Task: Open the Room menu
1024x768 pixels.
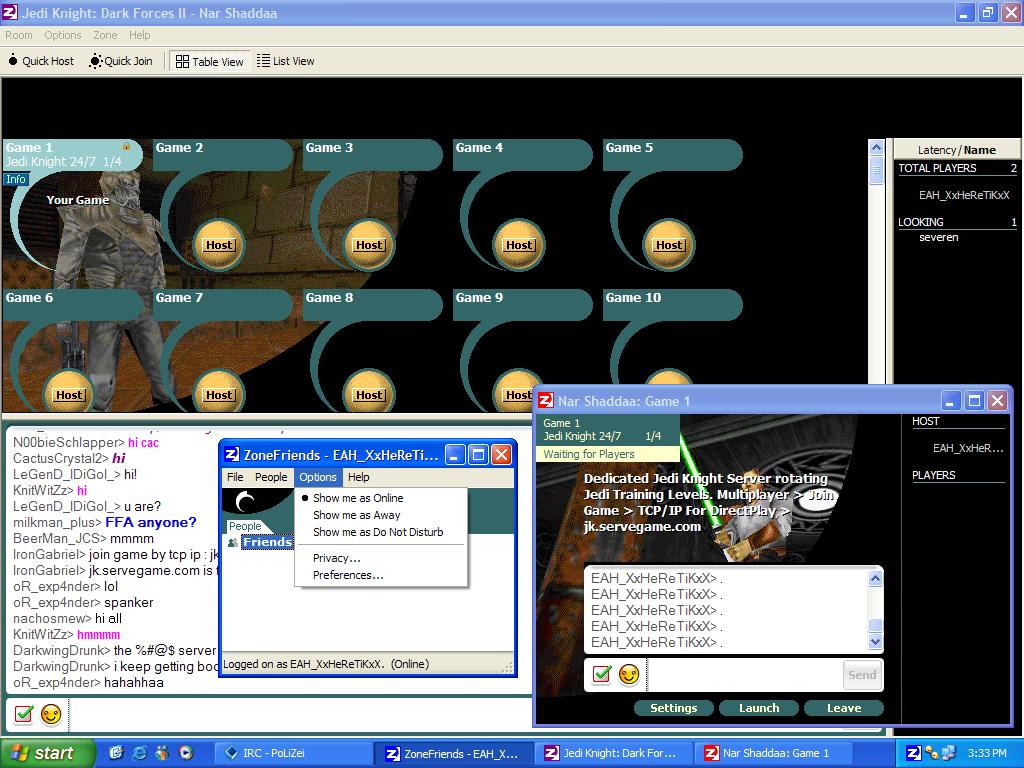Action: pos(18,35)
